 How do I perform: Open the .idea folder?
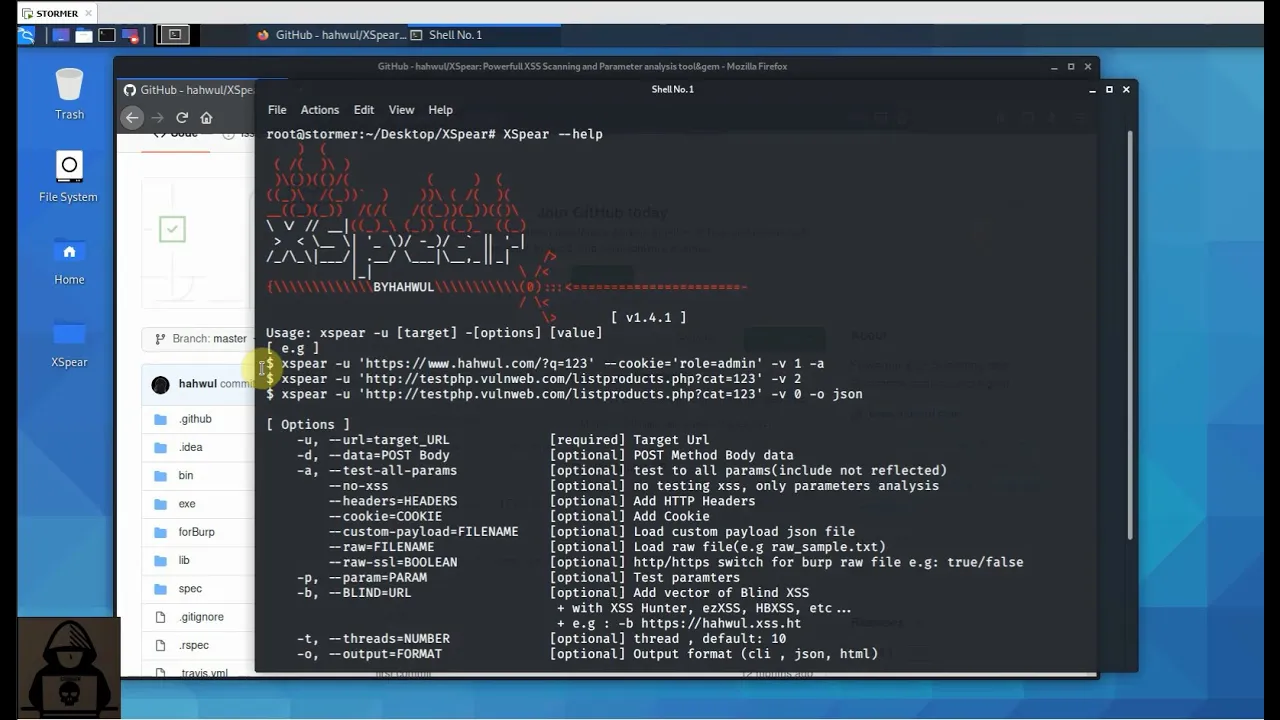point(190,447)
